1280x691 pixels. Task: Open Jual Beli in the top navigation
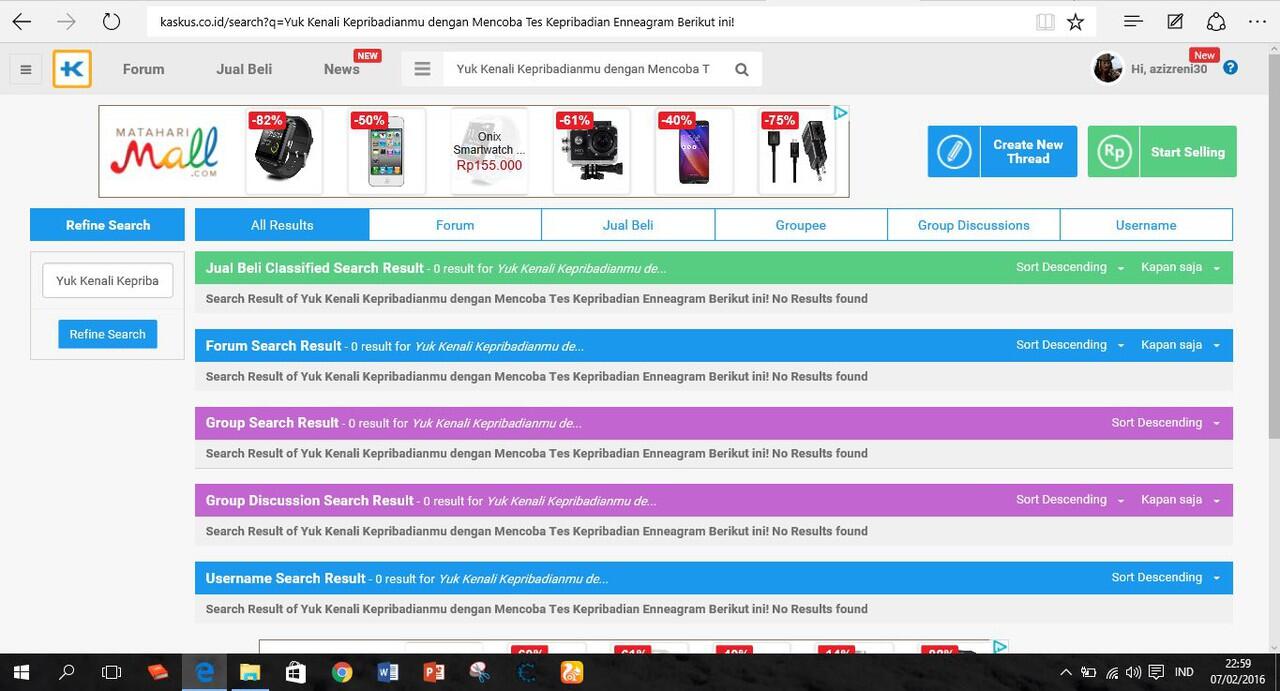pos(244,69)
